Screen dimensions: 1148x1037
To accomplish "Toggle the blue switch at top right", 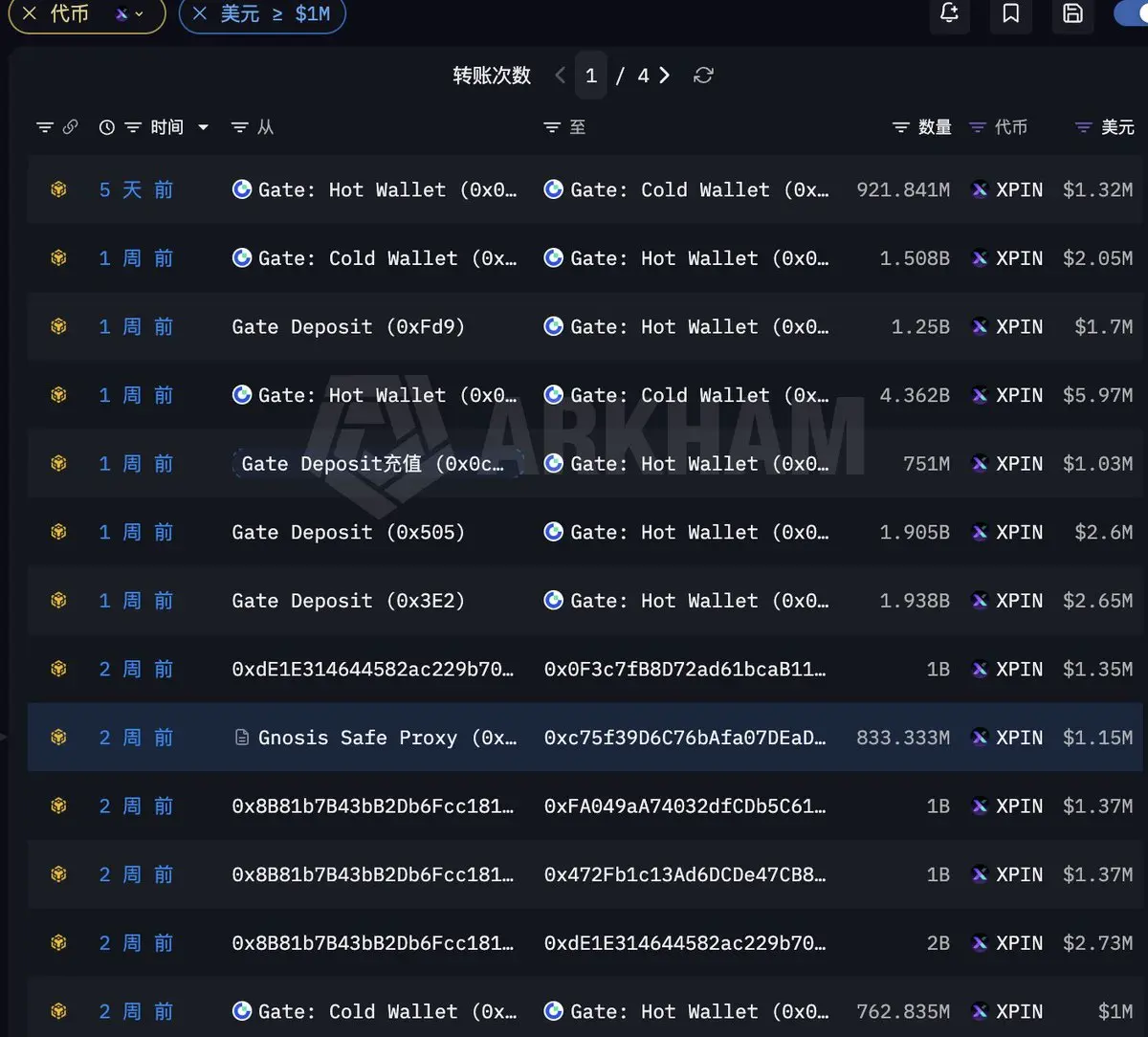I will coord(1132,12).
